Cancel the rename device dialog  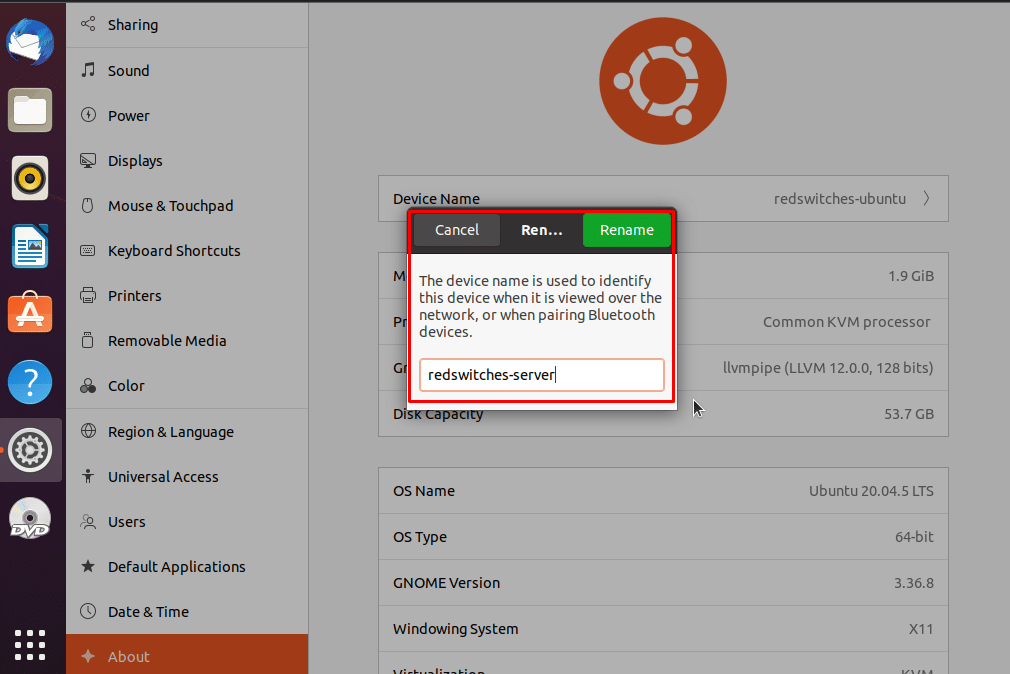point(457,230)
